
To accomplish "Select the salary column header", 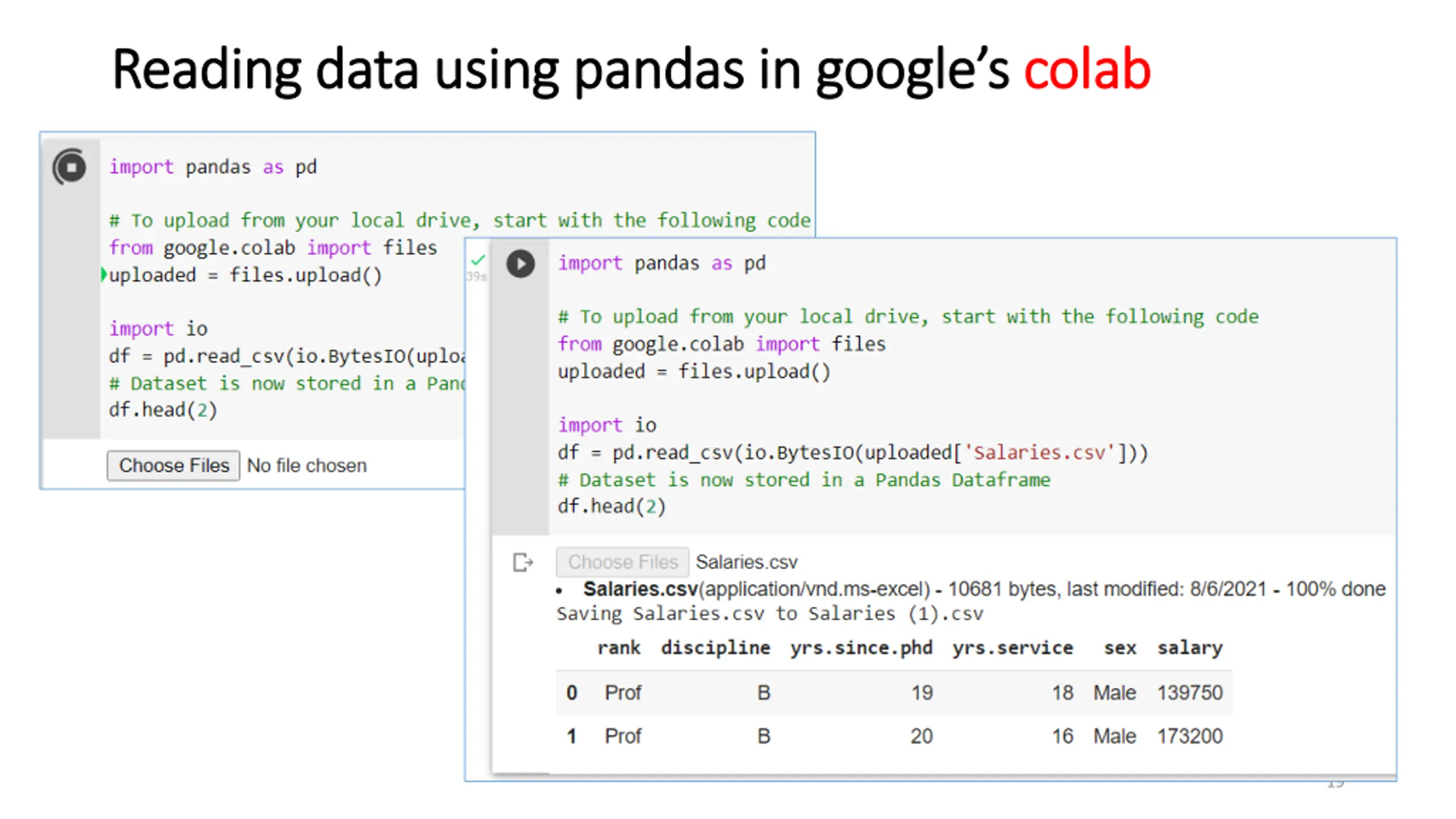I will click(x=1190, y=647).
